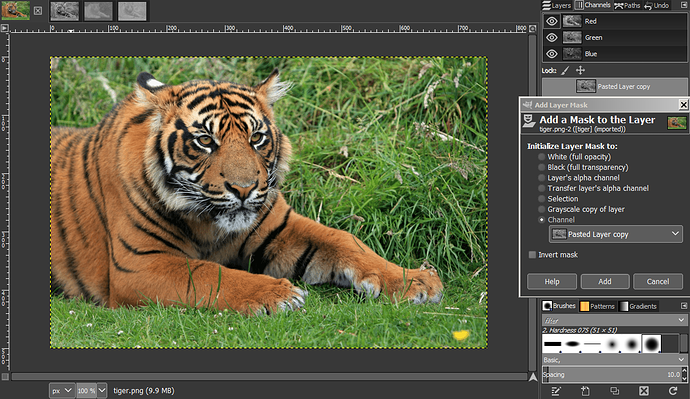Close the tiger image tab with the X icon

point(38,11)
